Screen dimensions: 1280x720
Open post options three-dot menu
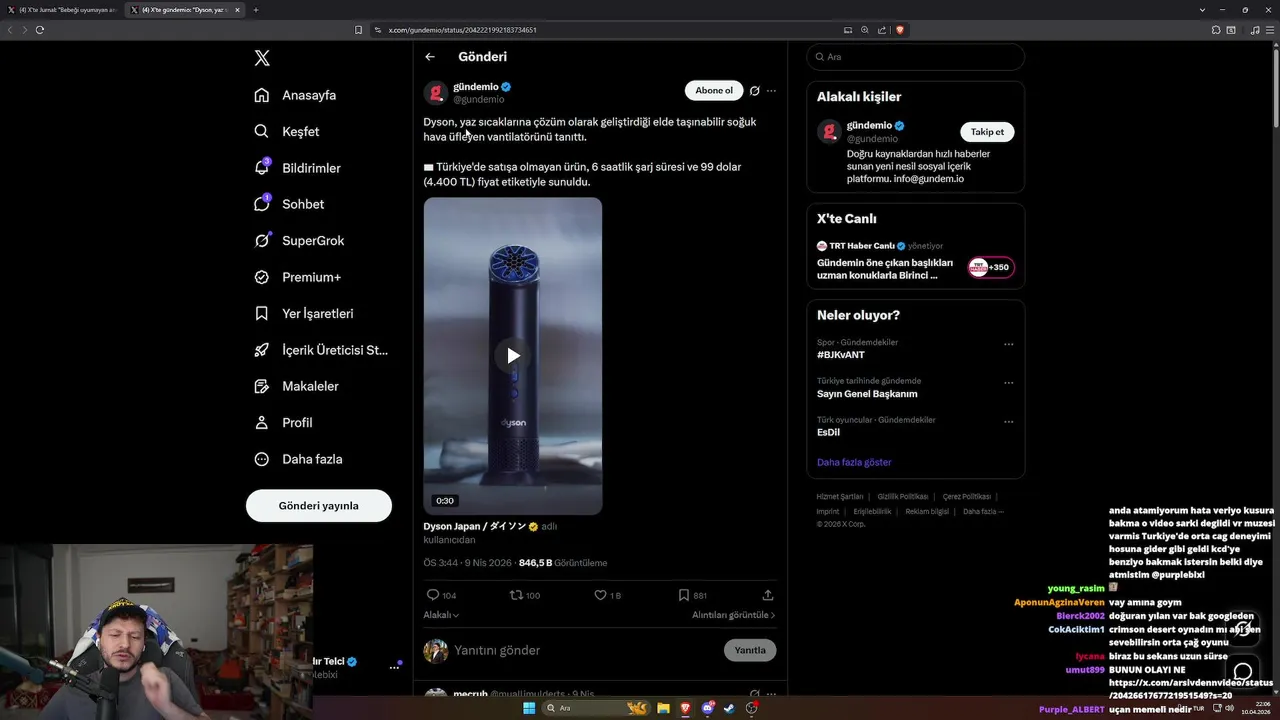tap(771, 90)
